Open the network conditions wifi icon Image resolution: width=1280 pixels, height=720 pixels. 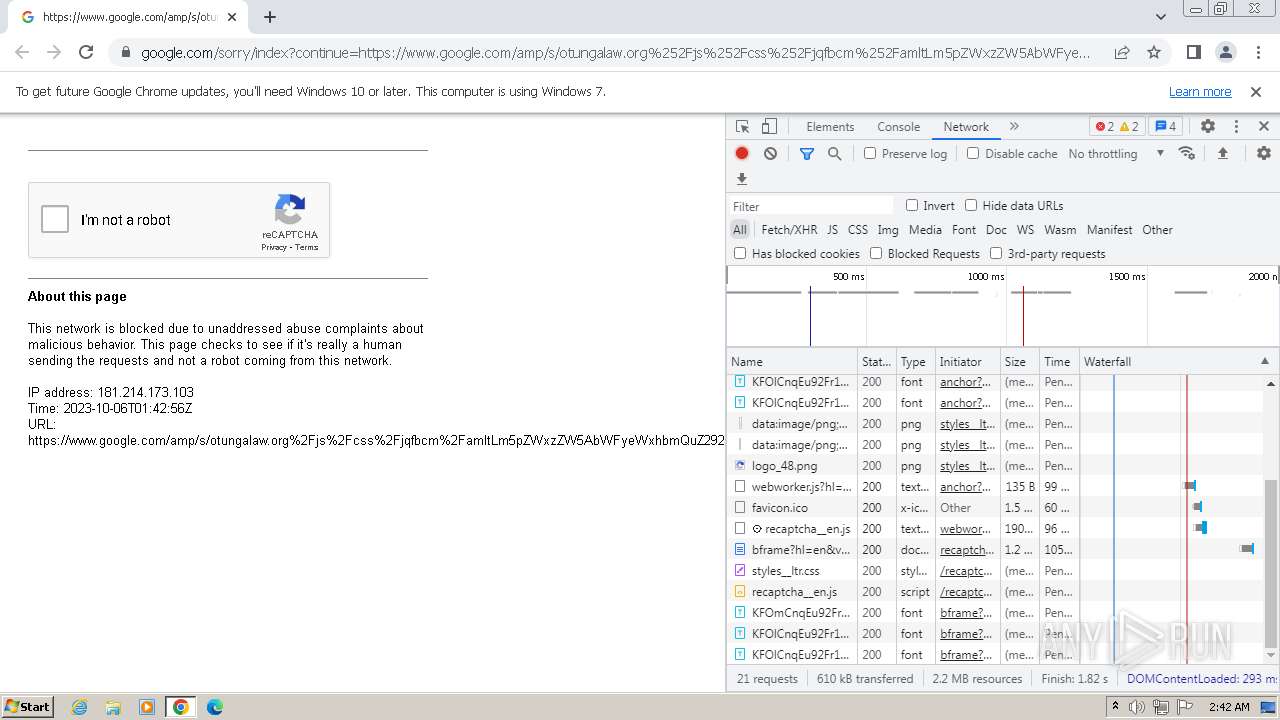pyautogui.click(x=1187, y=153)
